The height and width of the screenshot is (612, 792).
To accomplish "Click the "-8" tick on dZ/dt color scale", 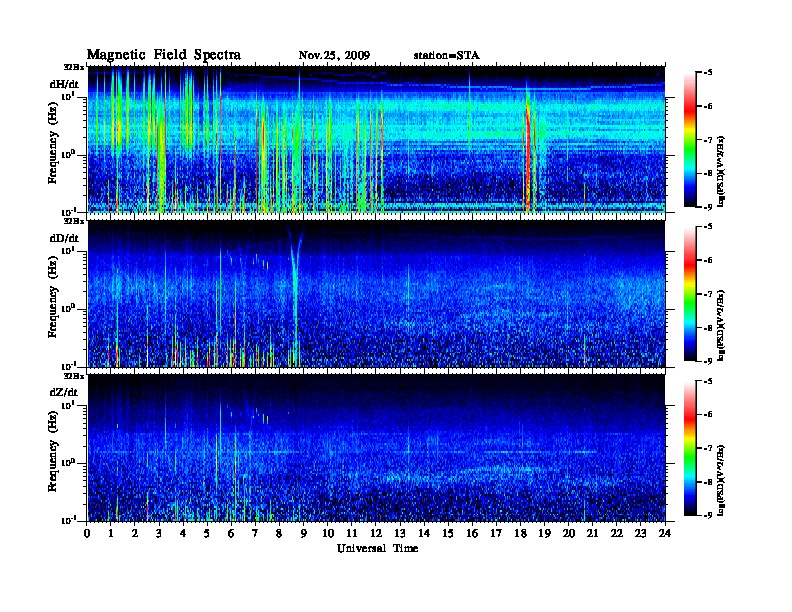I will [708, 482].
